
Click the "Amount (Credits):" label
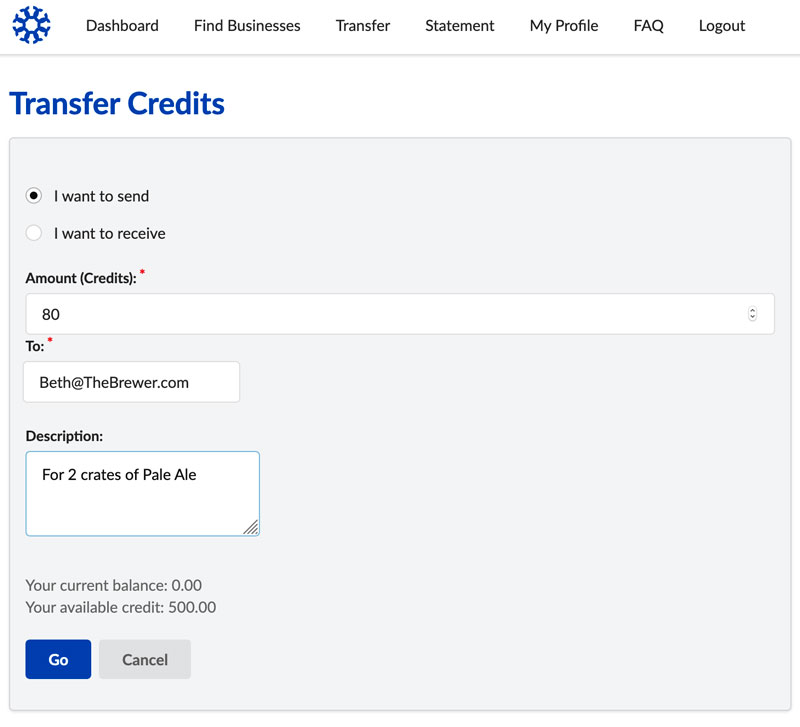[x=81, y=278]
